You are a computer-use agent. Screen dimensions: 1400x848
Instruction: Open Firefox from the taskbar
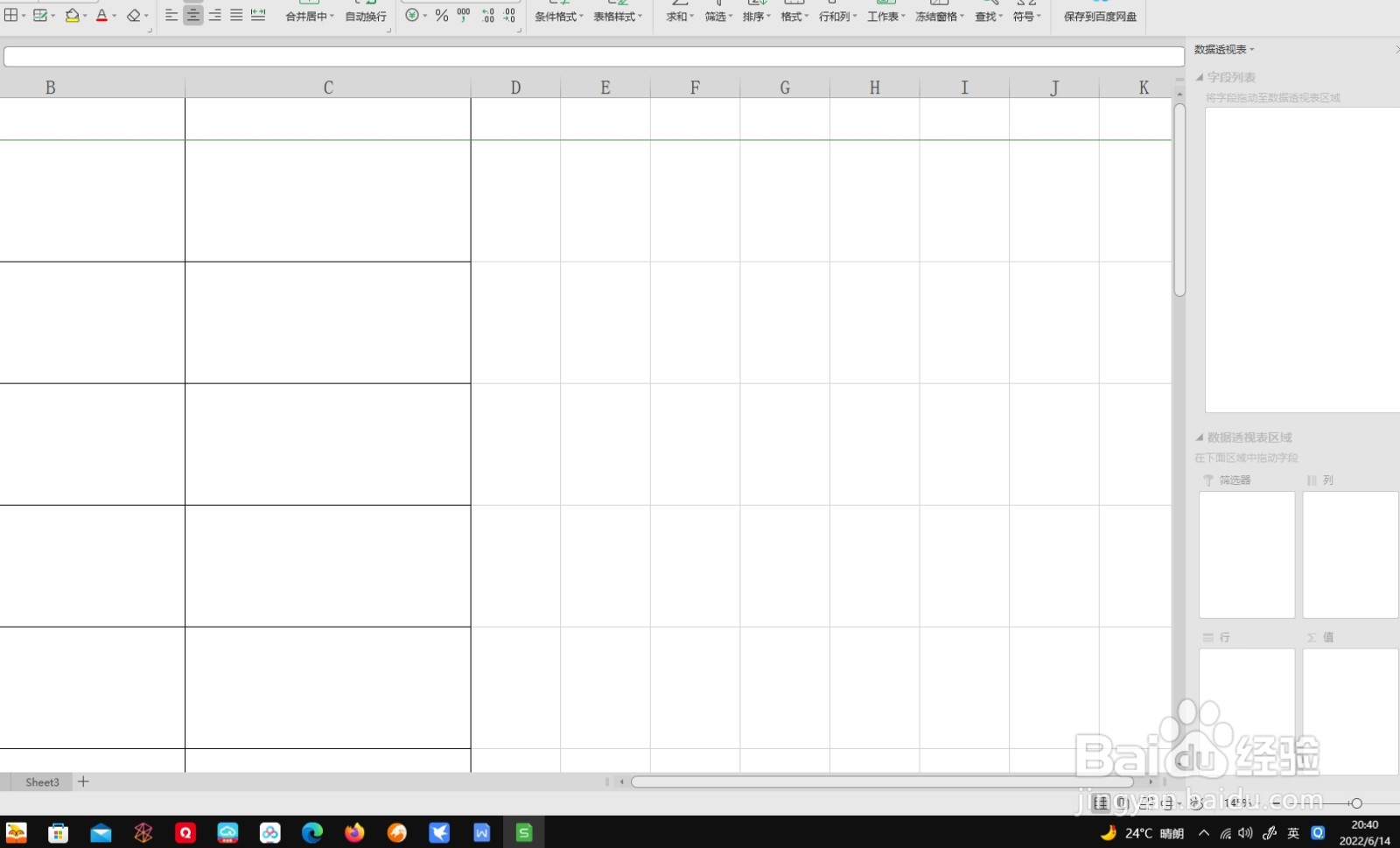click(x=354, y=832)
